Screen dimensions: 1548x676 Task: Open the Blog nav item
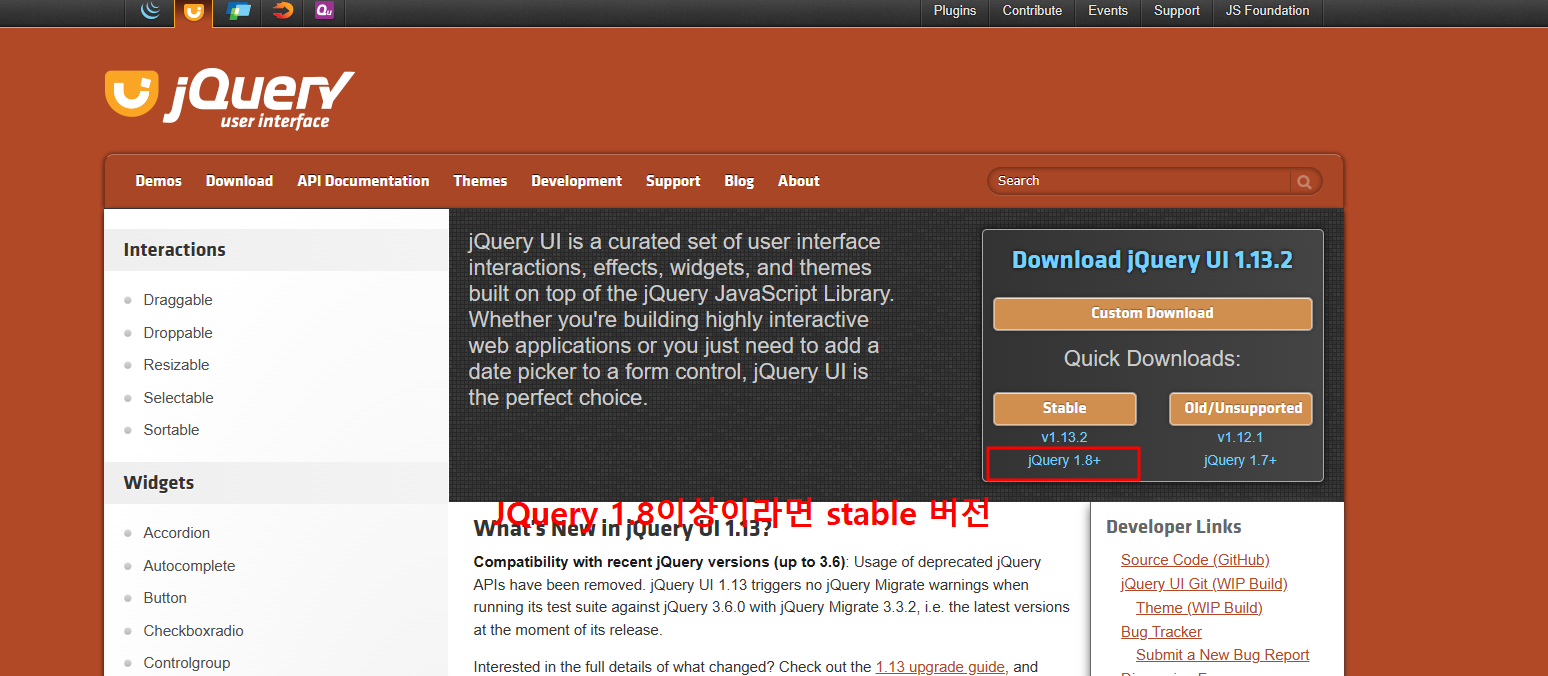coord(739,181)
